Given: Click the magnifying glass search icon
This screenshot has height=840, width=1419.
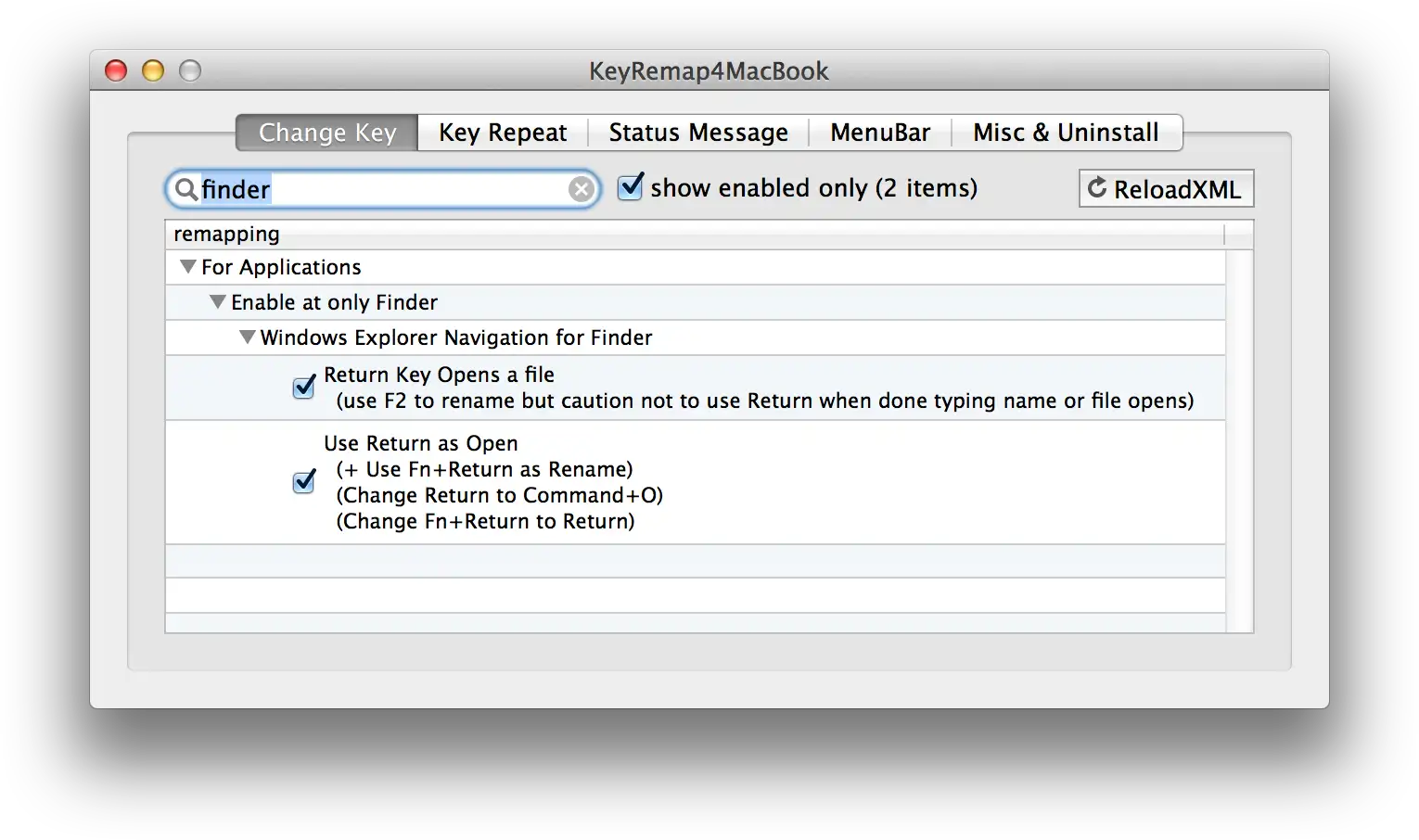Looking at the screenshot, I should pyautogui.click(x=186, y=189).
